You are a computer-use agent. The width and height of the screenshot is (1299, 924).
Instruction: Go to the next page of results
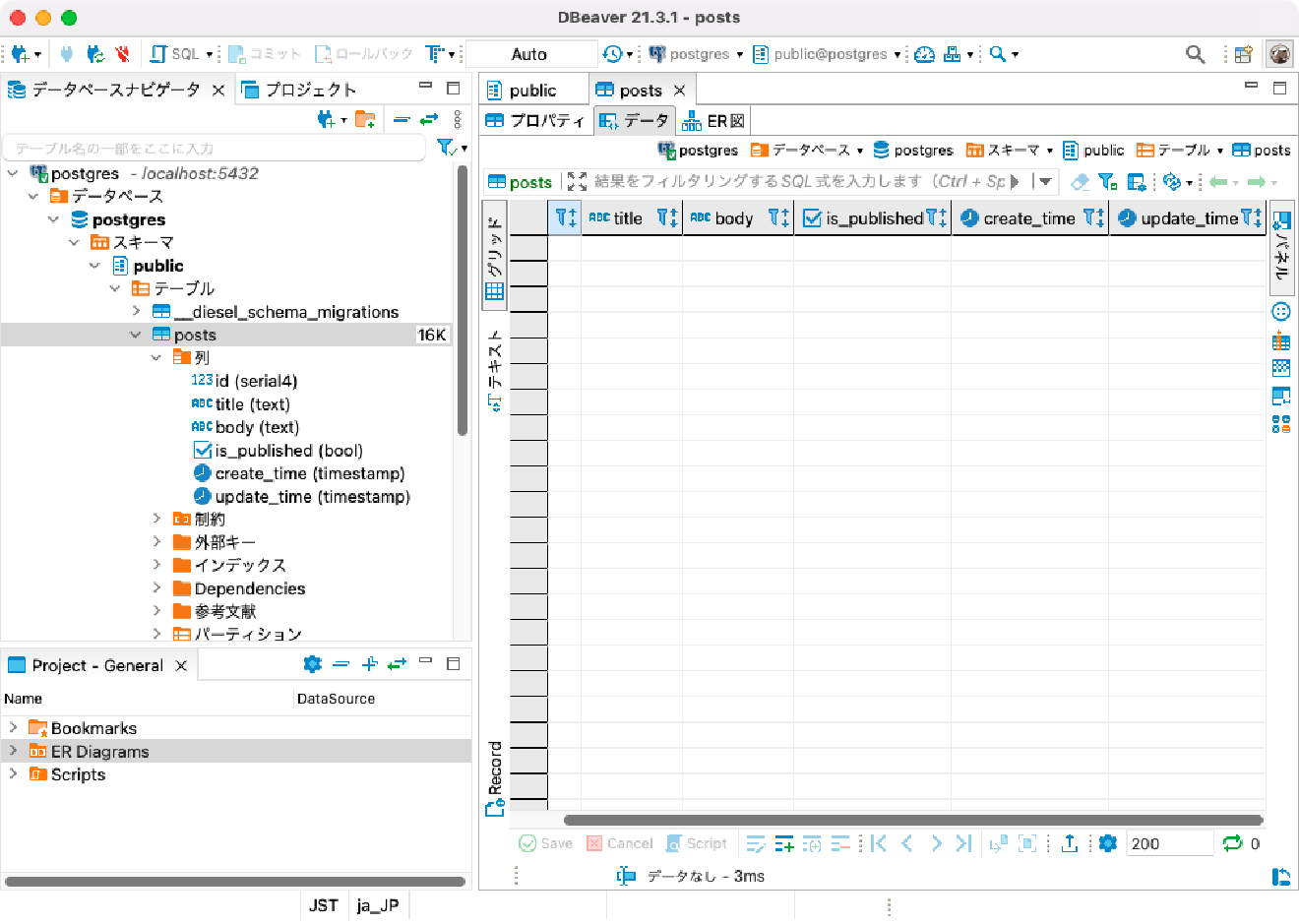point(936,843)
